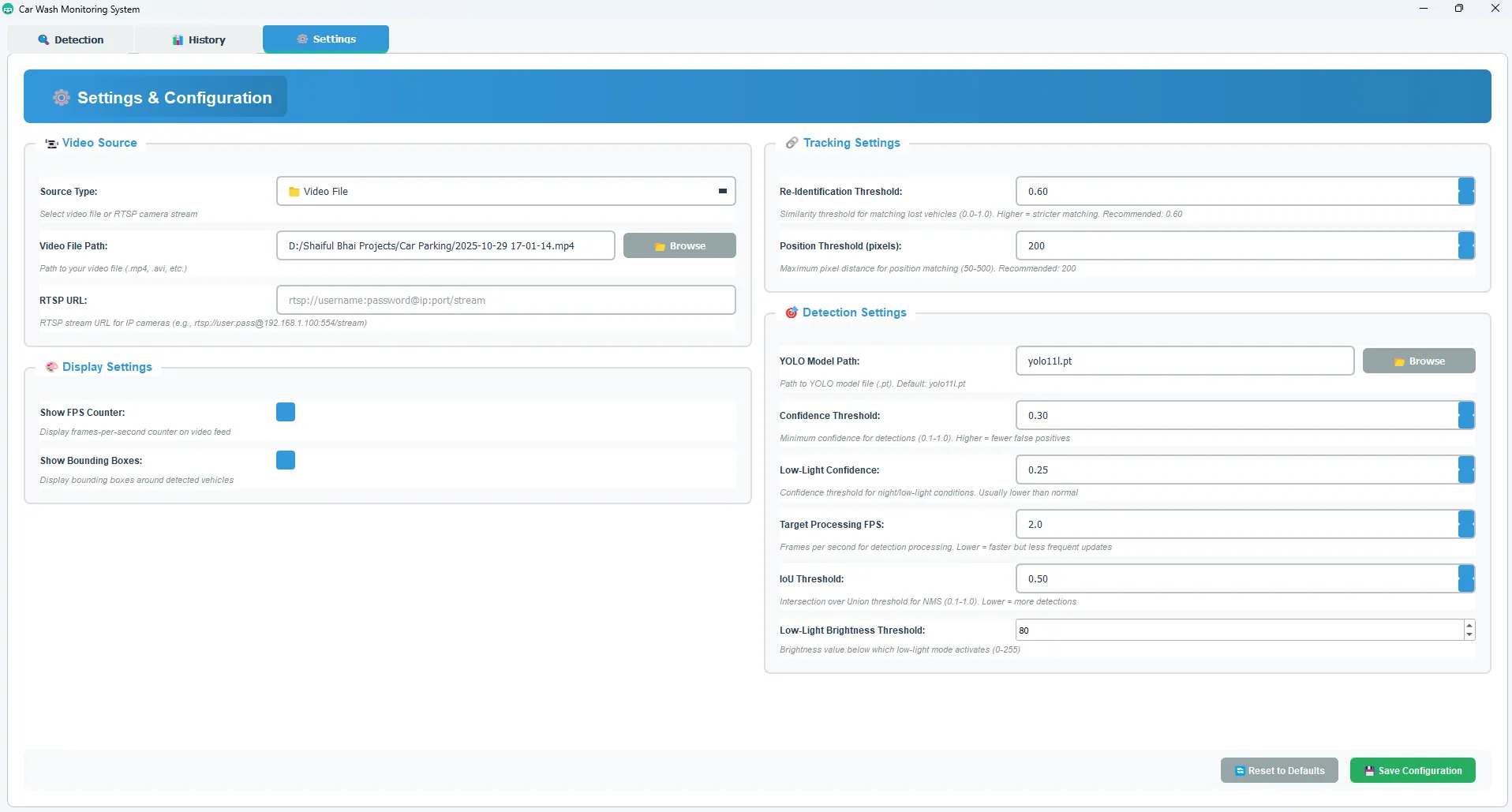
Task: Adjust the IoU Threshold spinner
Action: pos(1466,578)
